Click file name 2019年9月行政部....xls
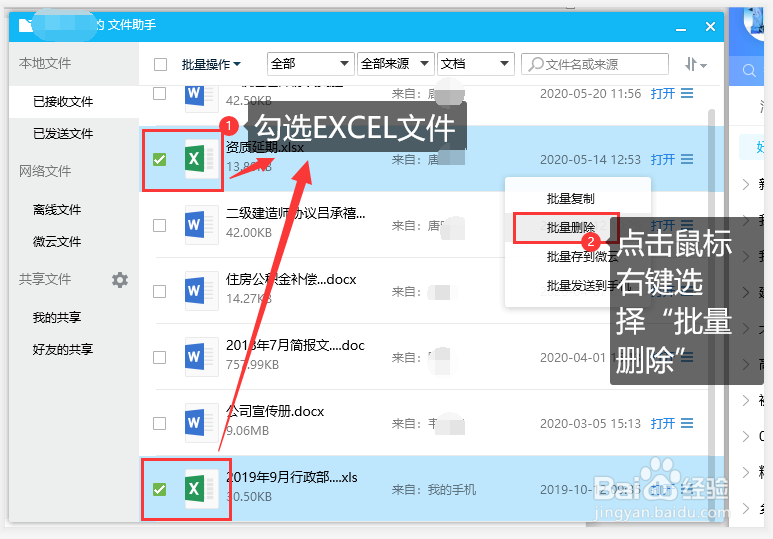The width and height of the screenshot is (773, 539). [x=292, y=477]
